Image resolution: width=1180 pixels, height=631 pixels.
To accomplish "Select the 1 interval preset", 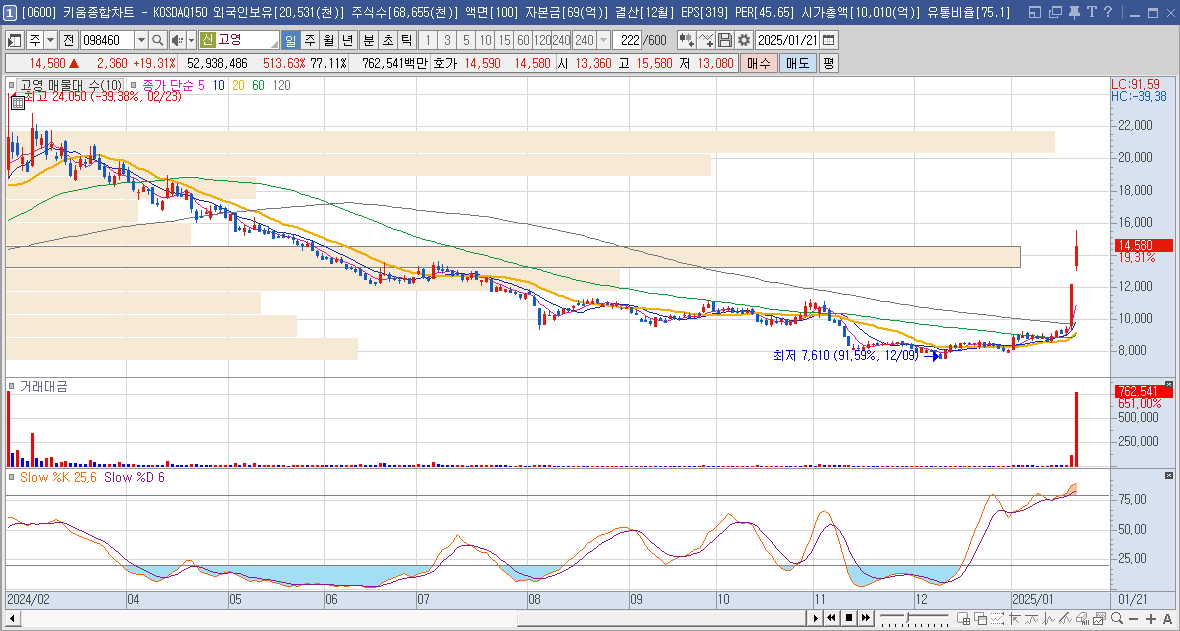I will pos(427,40).
